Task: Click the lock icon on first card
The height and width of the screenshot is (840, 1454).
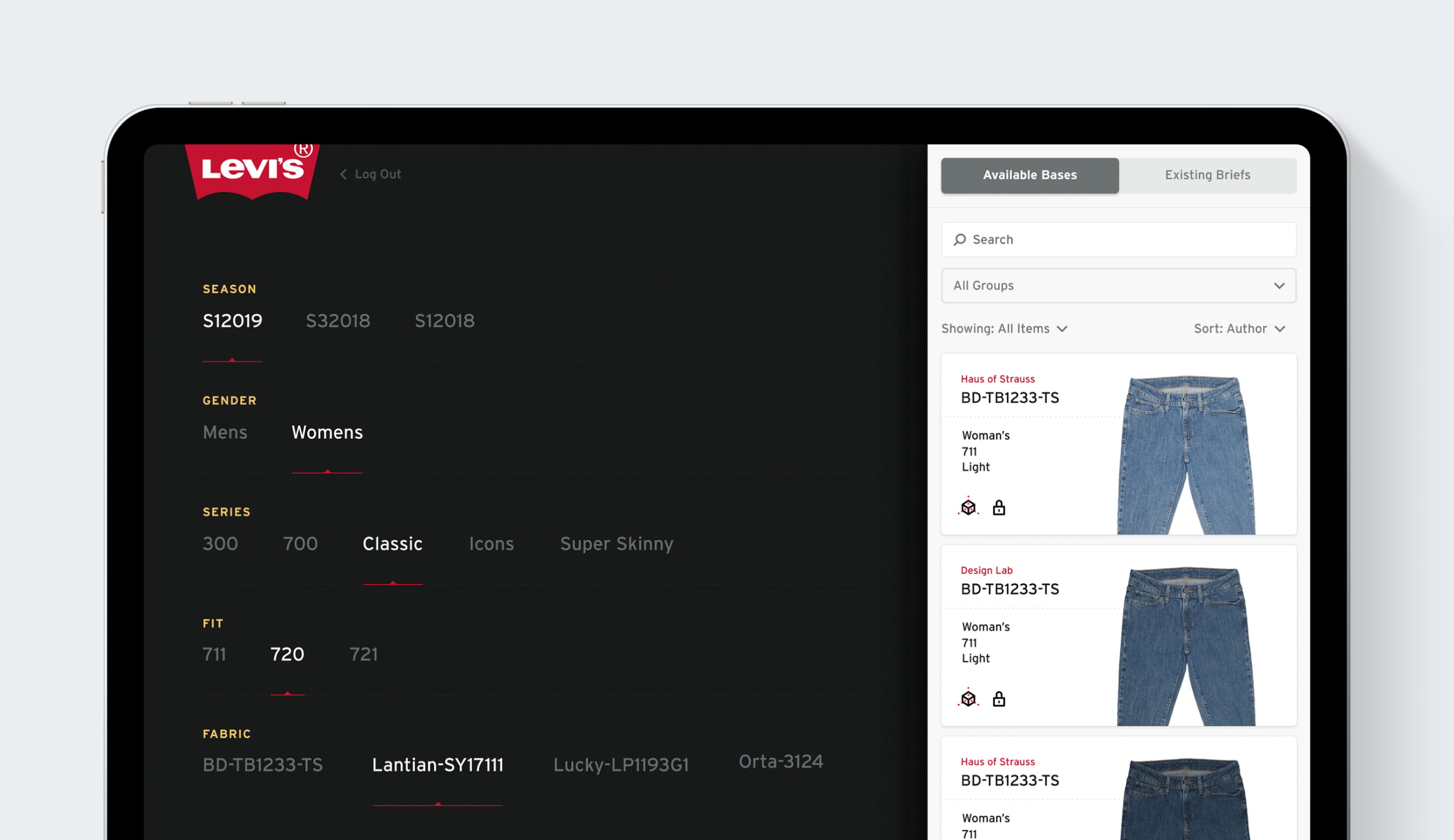Action: (999, 508)
